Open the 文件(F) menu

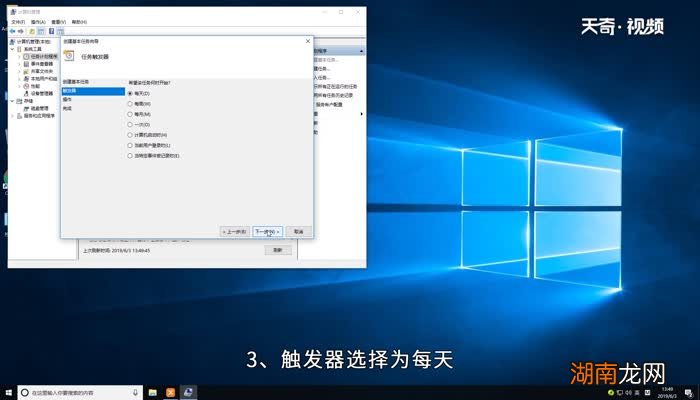click(18, 22)
